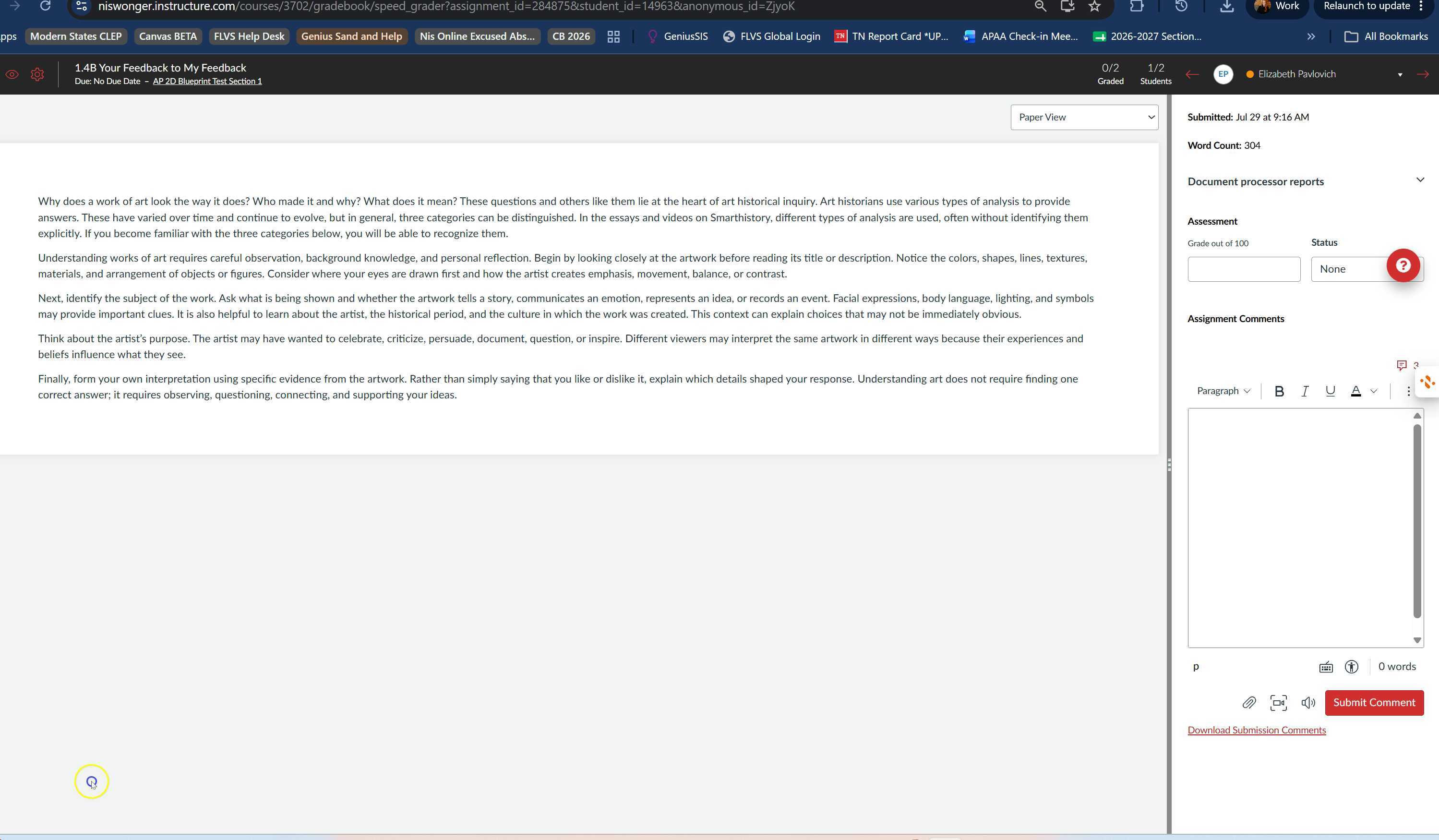Open AP 2D Blueprint Test Section 1 link
This screenshot has height=840, width=1439.
tap(207, 82)
